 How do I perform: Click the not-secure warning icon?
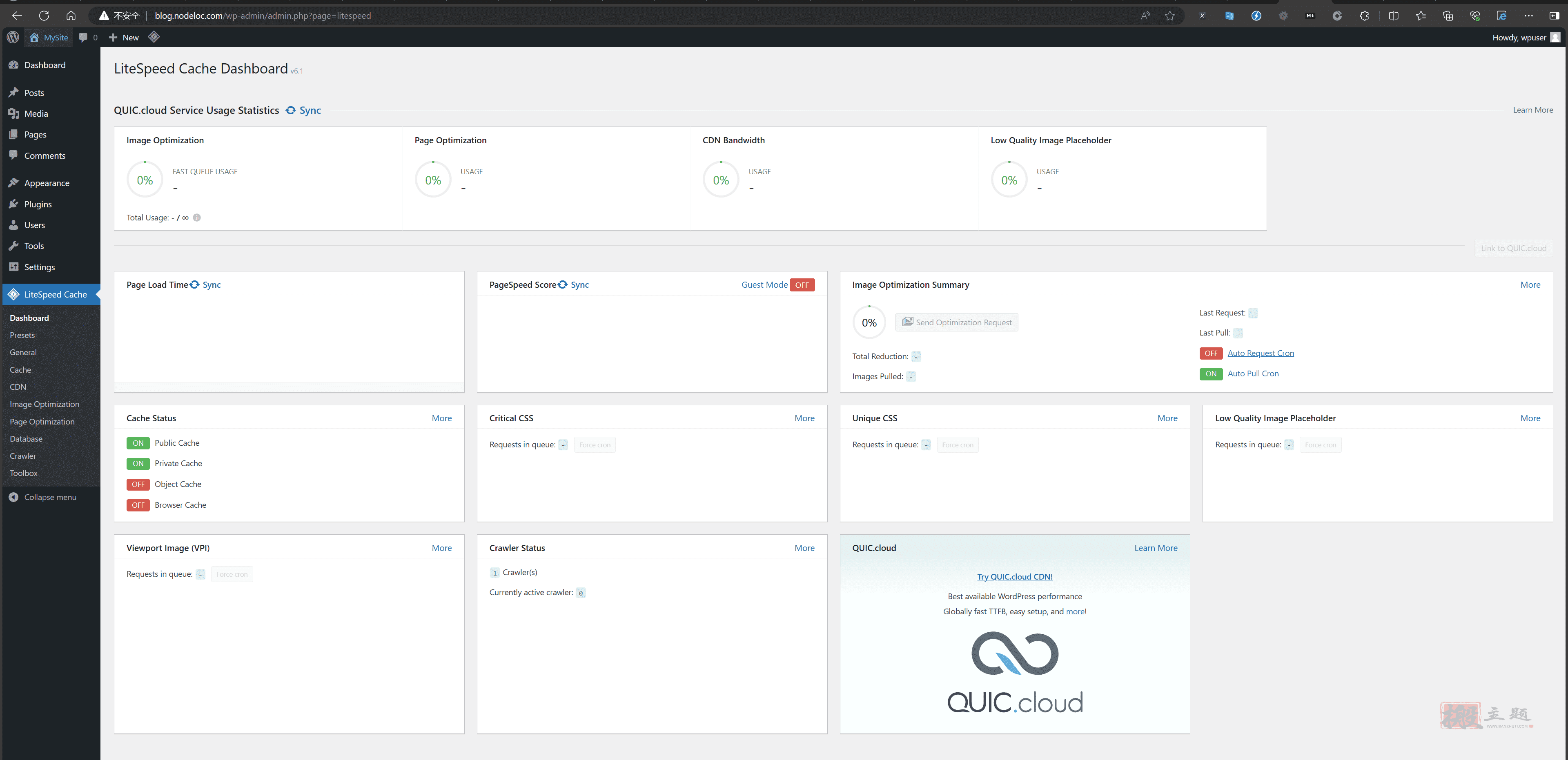104,16
